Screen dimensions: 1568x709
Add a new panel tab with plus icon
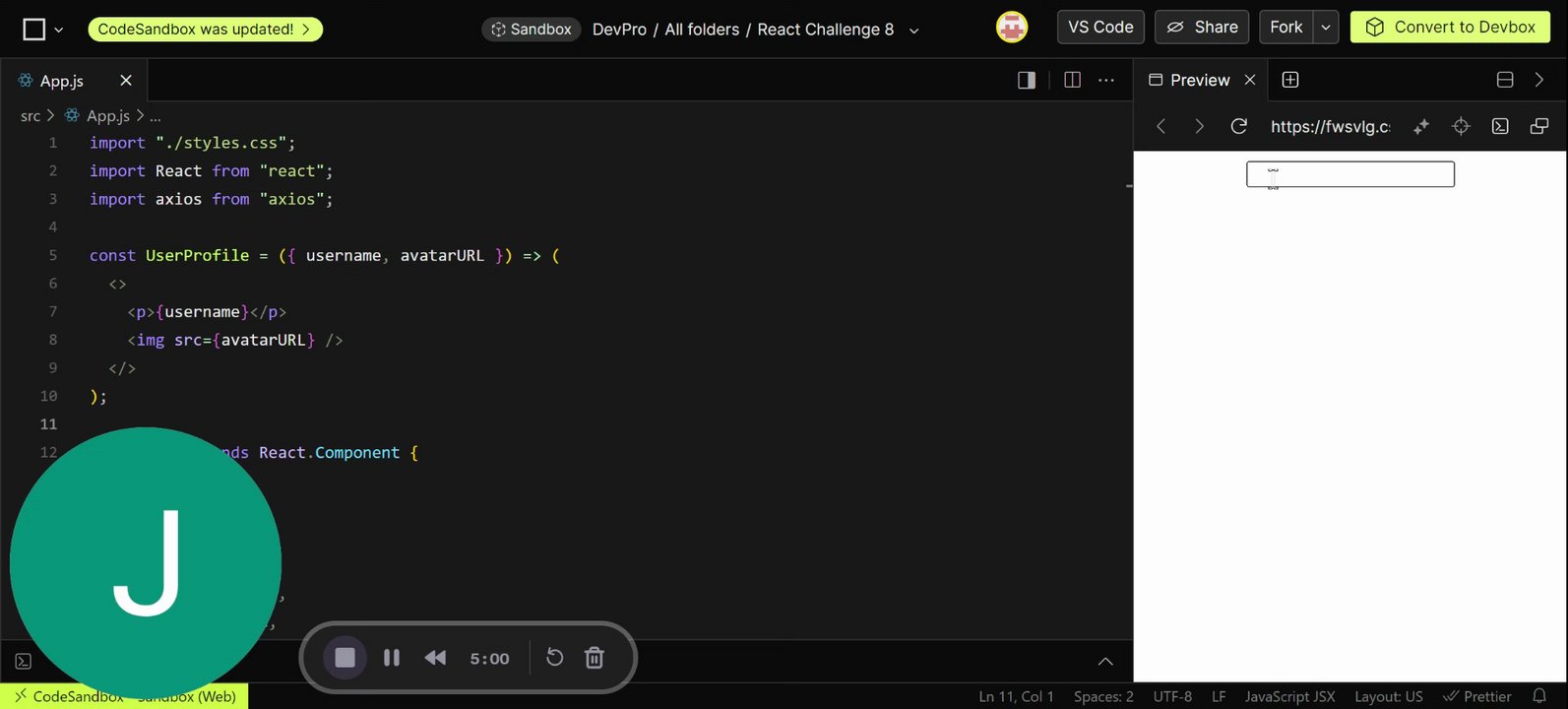click(x=1290, y=80)
